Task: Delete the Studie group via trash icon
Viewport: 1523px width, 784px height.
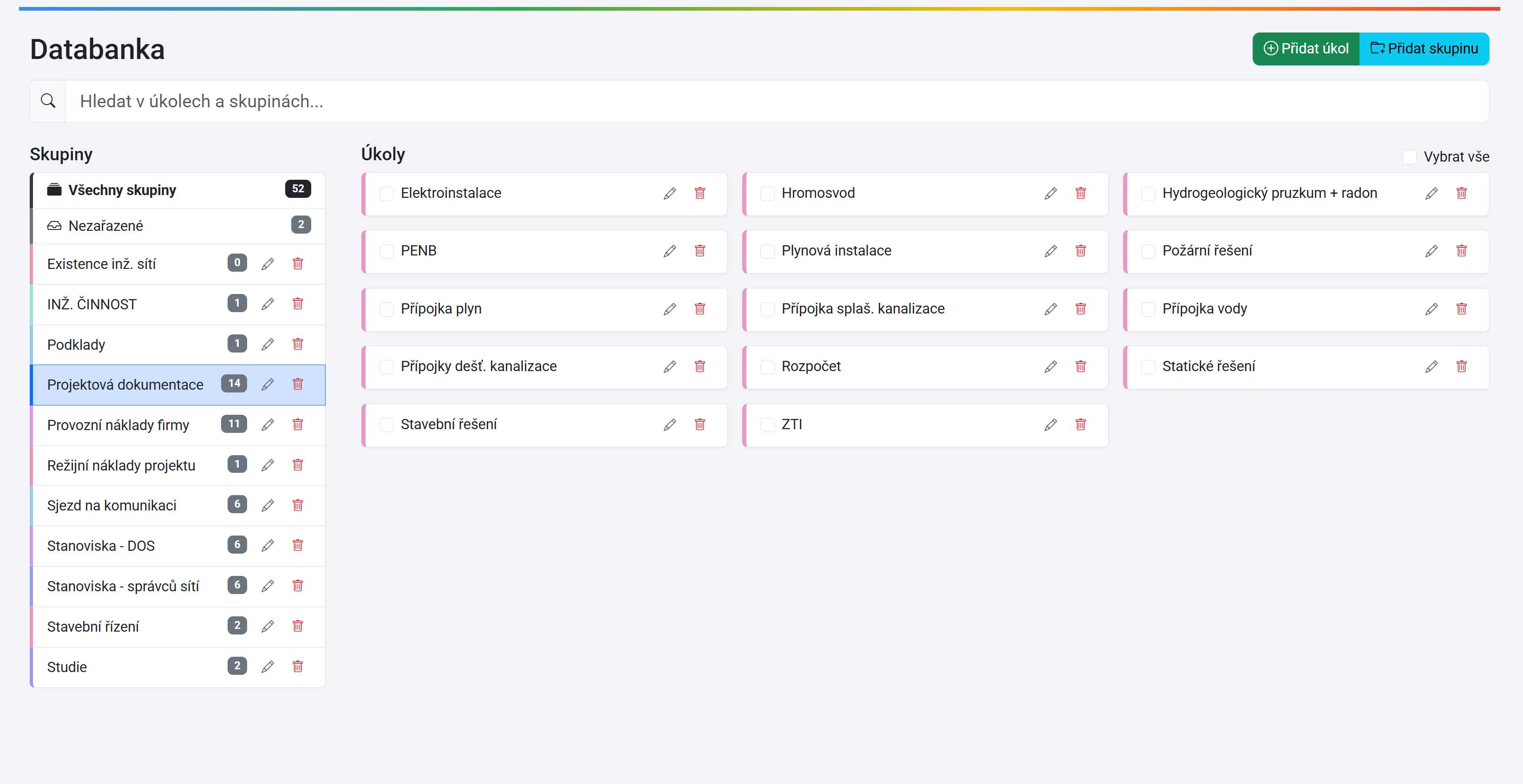Action: [x=297, y=666]
